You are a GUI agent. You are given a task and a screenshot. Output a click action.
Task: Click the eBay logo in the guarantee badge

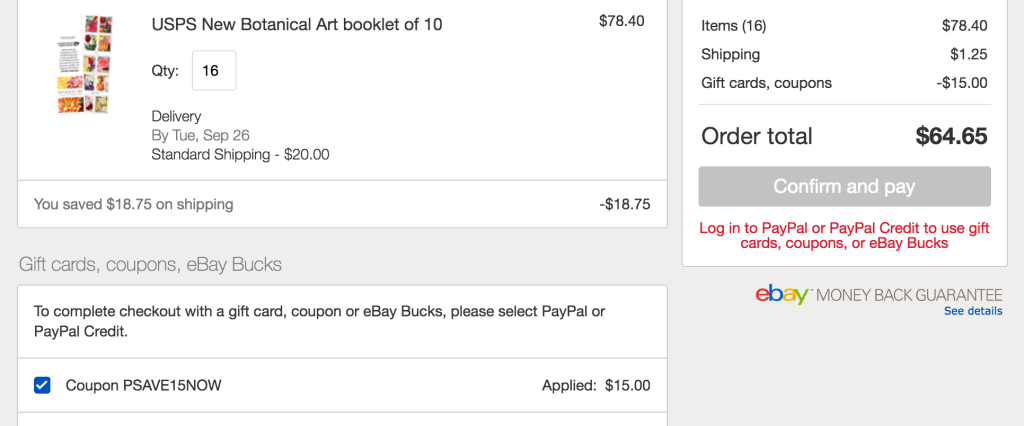pos(782,295)
